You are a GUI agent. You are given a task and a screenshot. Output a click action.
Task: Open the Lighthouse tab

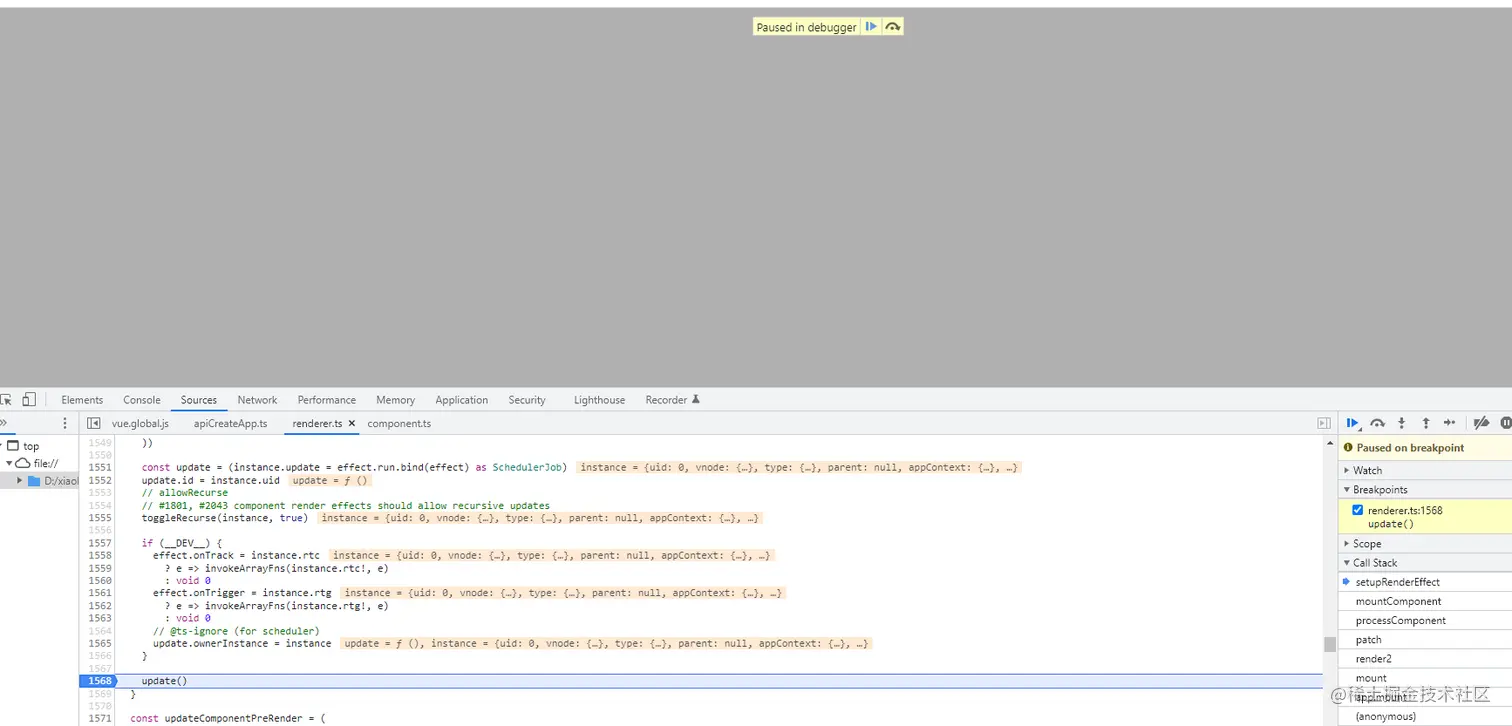599,400
